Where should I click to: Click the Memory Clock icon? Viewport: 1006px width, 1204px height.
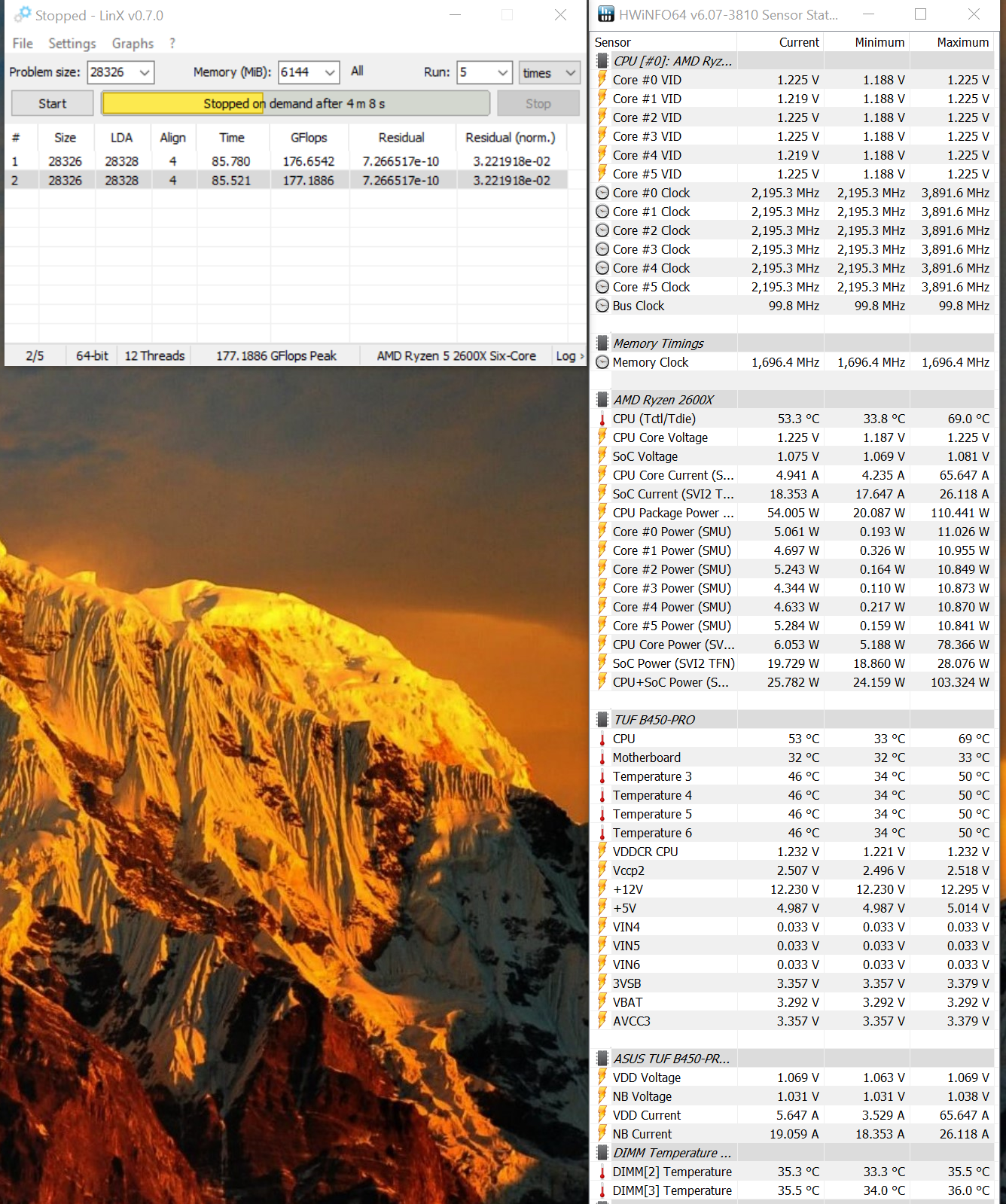pos(602,362)
